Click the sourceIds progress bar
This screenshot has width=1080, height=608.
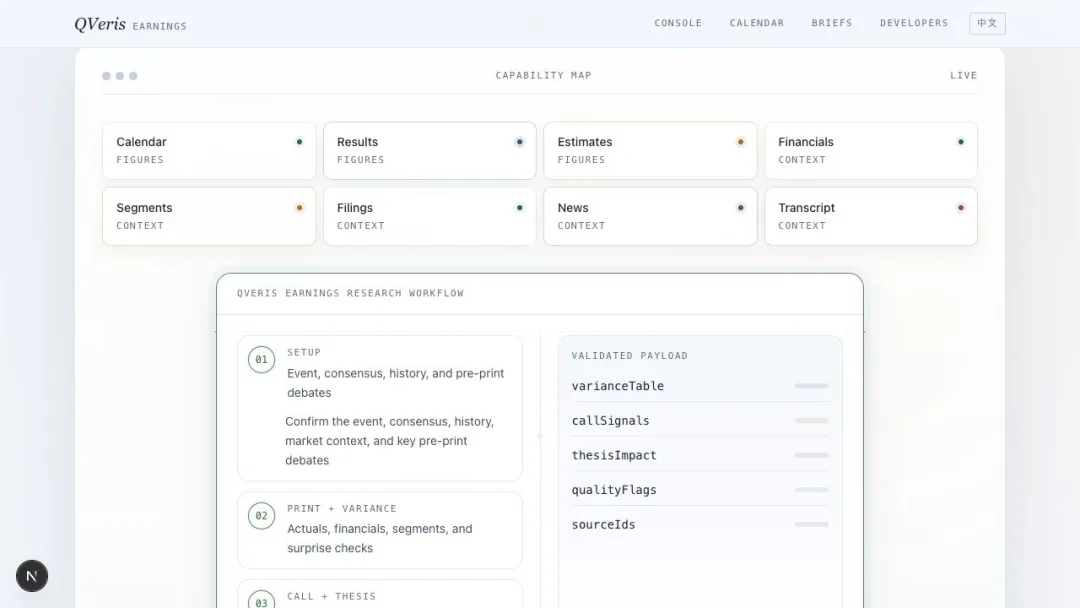811,524
